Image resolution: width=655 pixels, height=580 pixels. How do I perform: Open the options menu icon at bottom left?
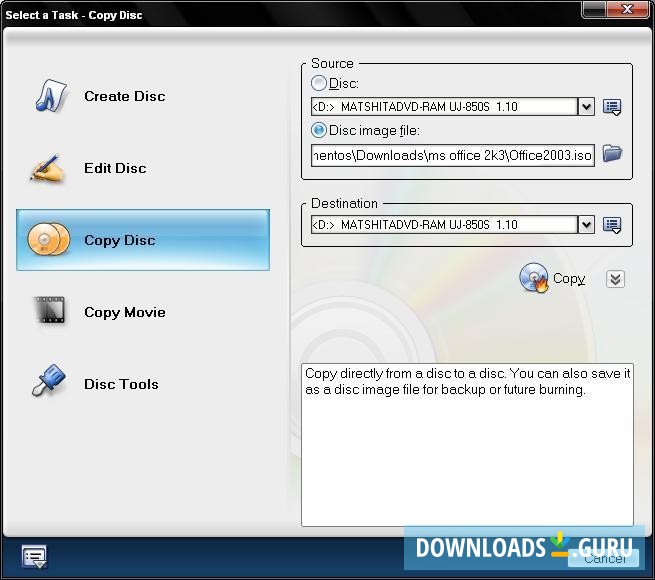click(x=34, y=557)
